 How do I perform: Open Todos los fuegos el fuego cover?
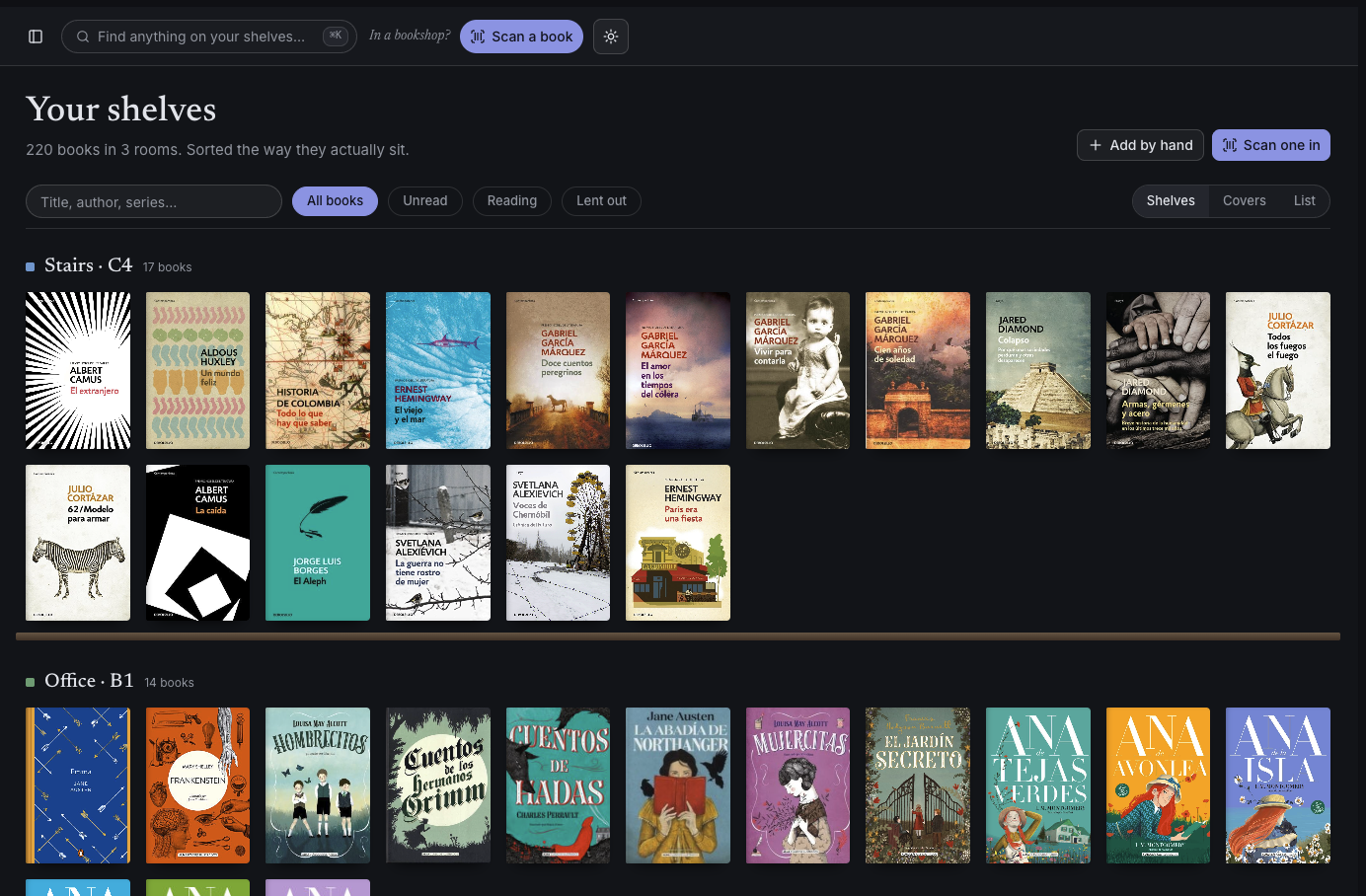1278,370
